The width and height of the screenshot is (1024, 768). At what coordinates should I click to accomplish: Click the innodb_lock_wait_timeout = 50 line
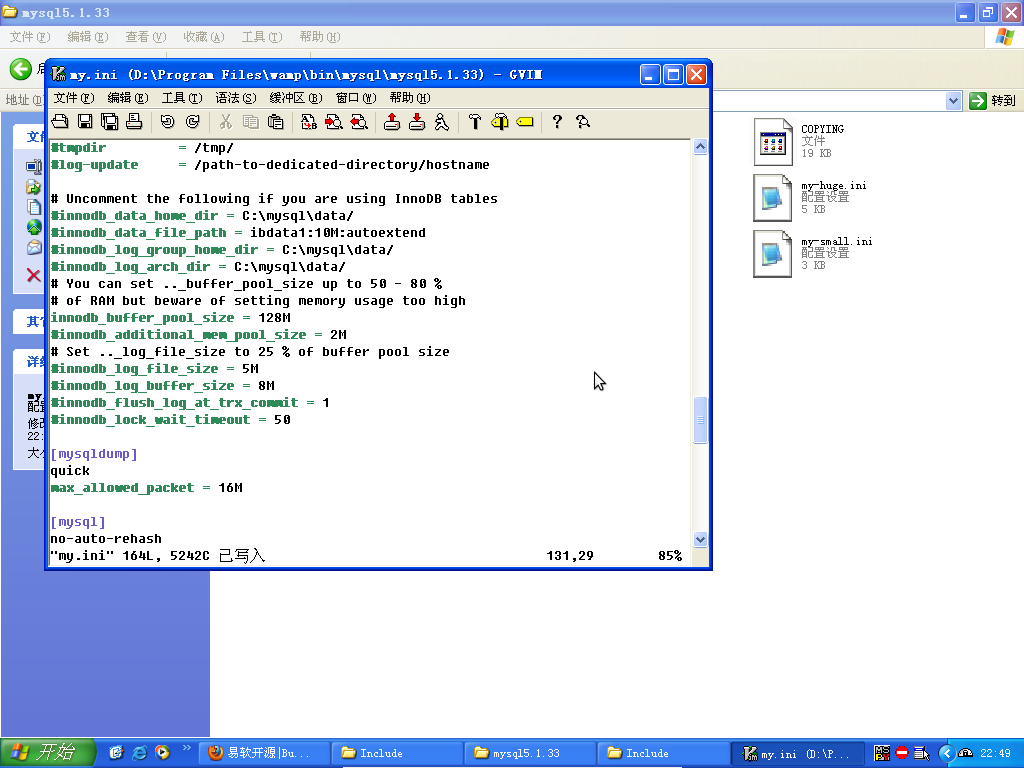tap(170, 420)
